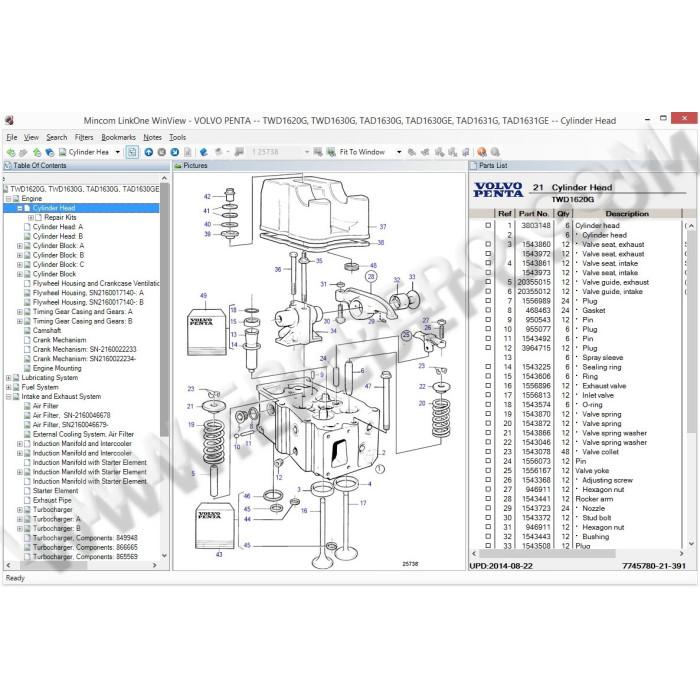Toggle the Table of Contents tree button
The width and height of the screenshot is (700, 700).
(x=132, y=152)
